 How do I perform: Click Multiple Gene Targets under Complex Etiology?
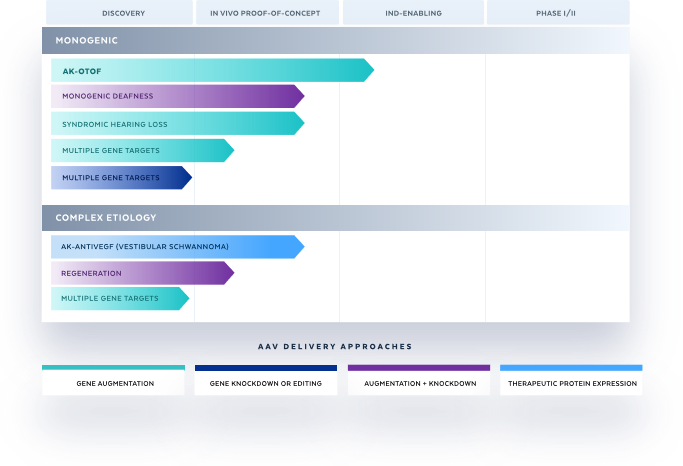(120, 299)
